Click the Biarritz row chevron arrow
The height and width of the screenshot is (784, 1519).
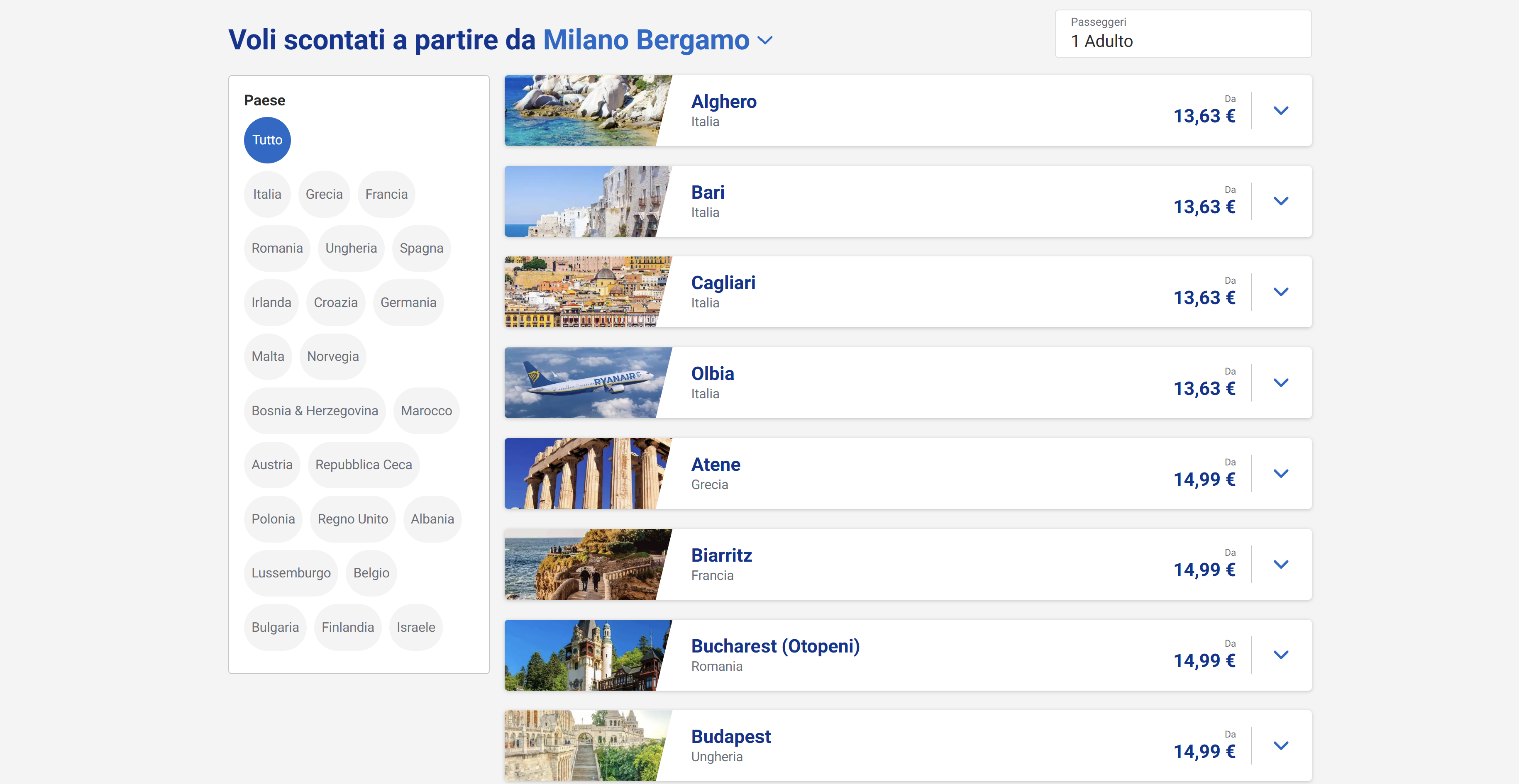1280,565
